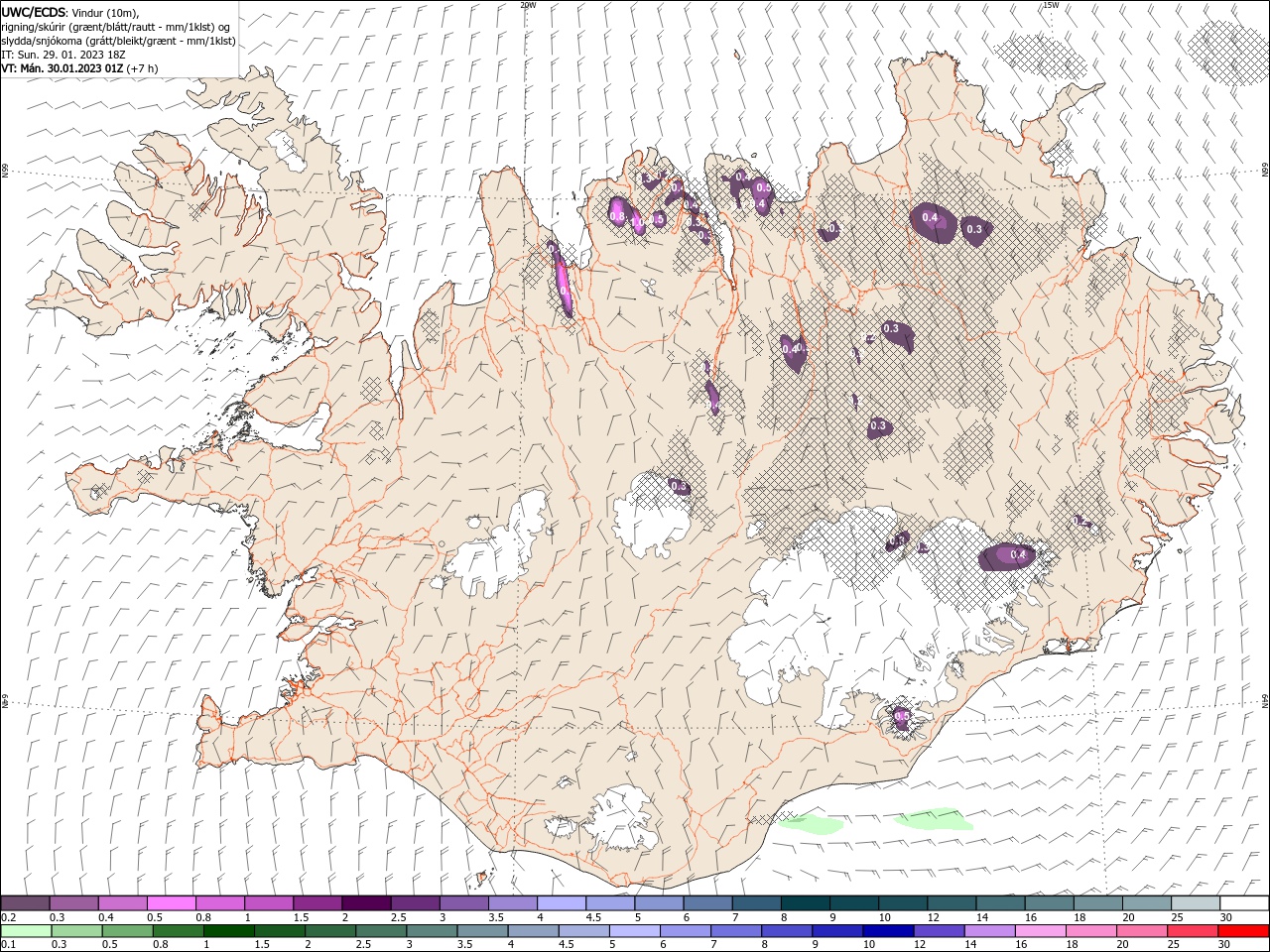Click the '14' label under the lower scale

point(969,945)
